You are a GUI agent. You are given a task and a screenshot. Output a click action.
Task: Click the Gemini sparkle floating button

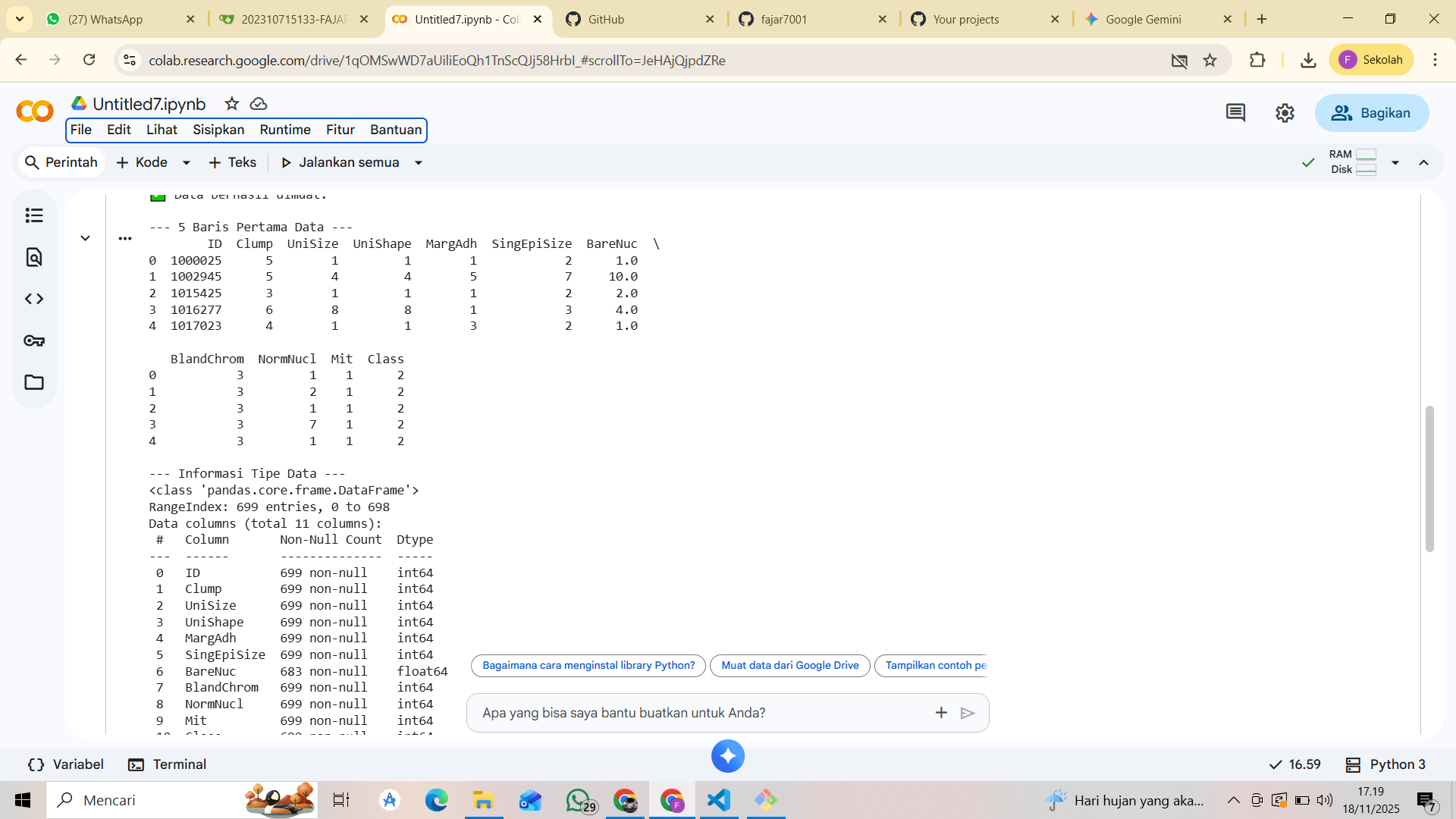727,756
